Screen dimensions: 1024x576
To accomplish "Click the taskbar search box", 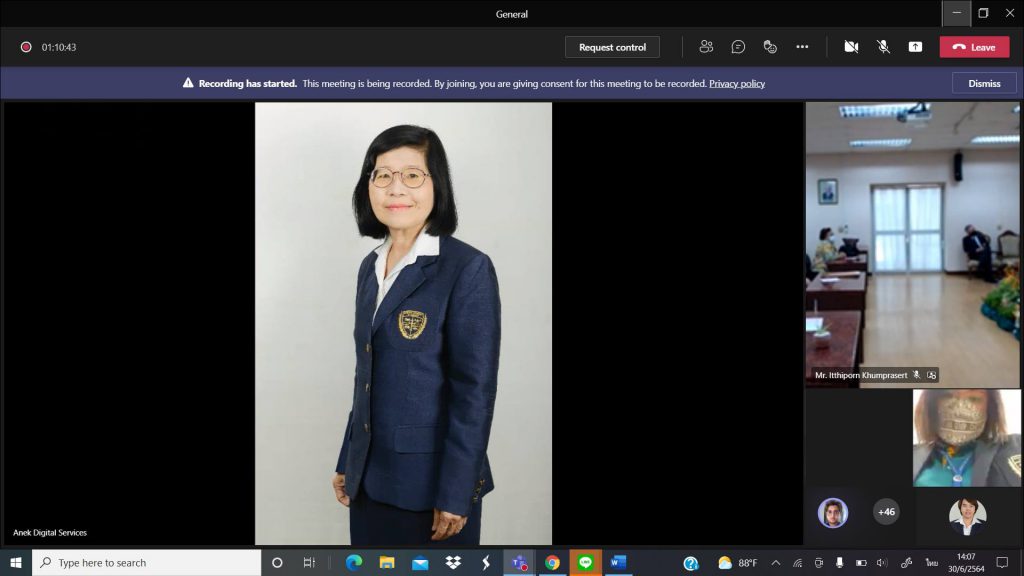I will click(146, 562).
